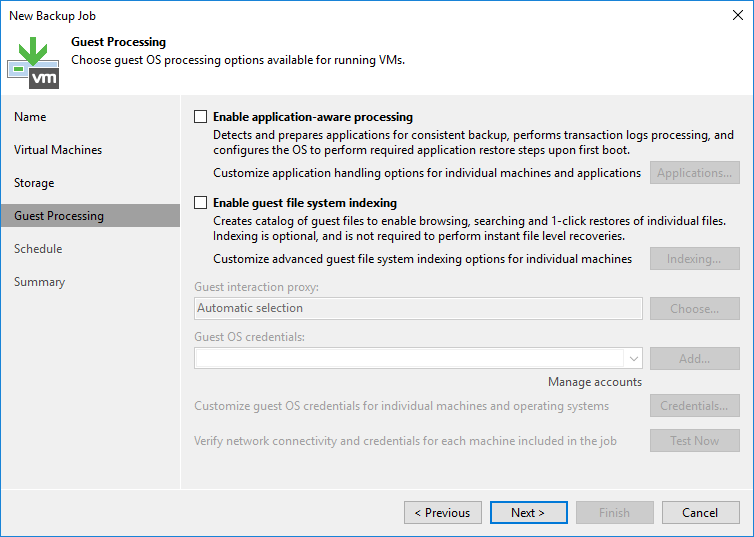Select the Guest Processing step

59,216
